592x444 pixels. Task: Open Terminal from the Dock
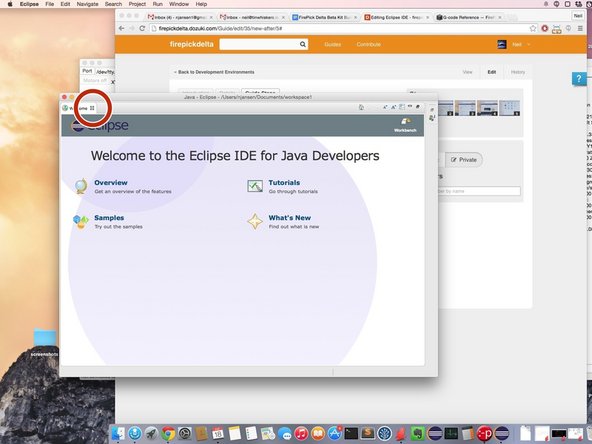tap(351, 433)
